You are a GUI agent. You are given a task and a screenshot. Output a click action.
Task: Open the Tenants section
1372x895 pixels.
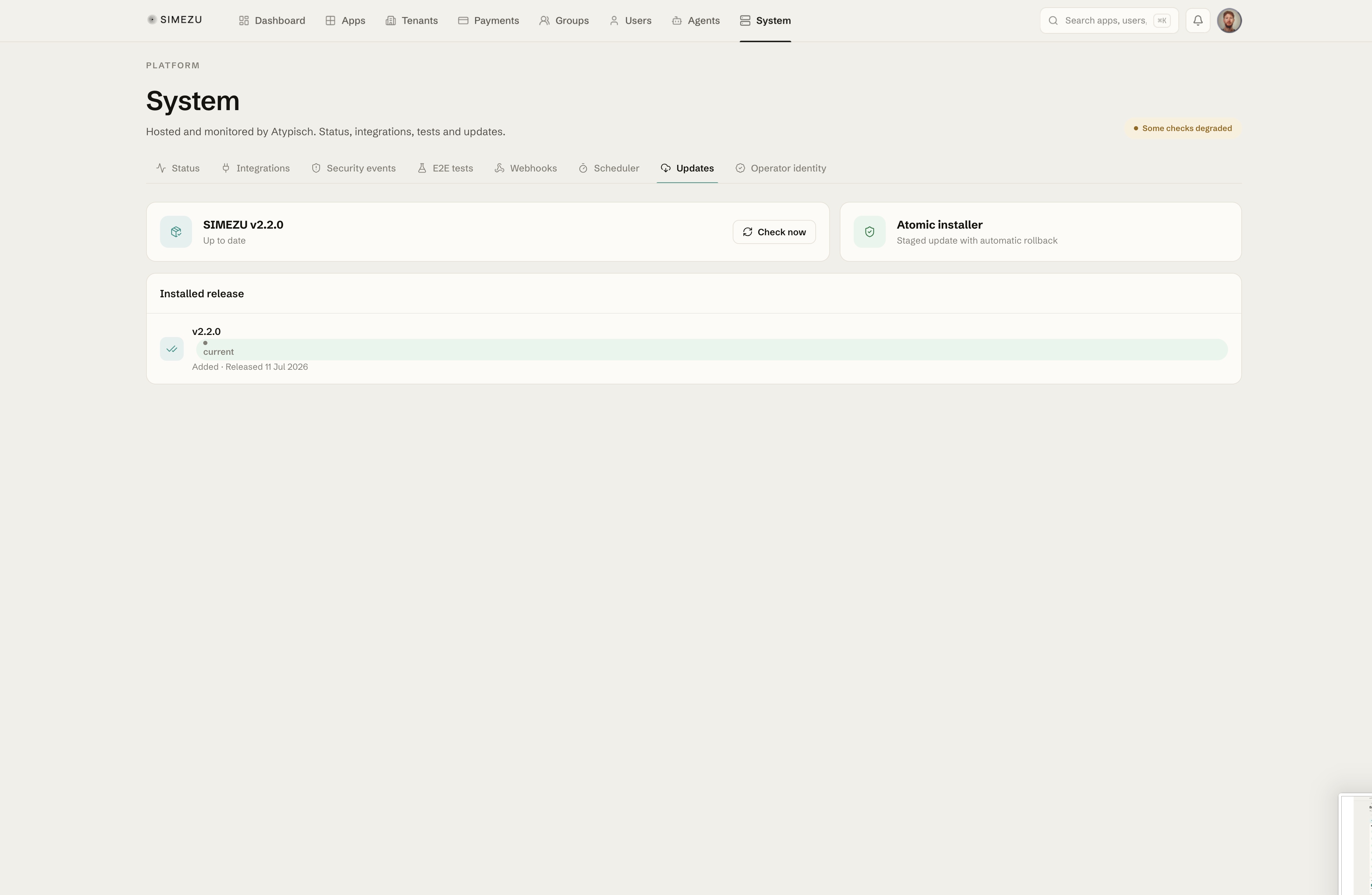pos(412,21)
